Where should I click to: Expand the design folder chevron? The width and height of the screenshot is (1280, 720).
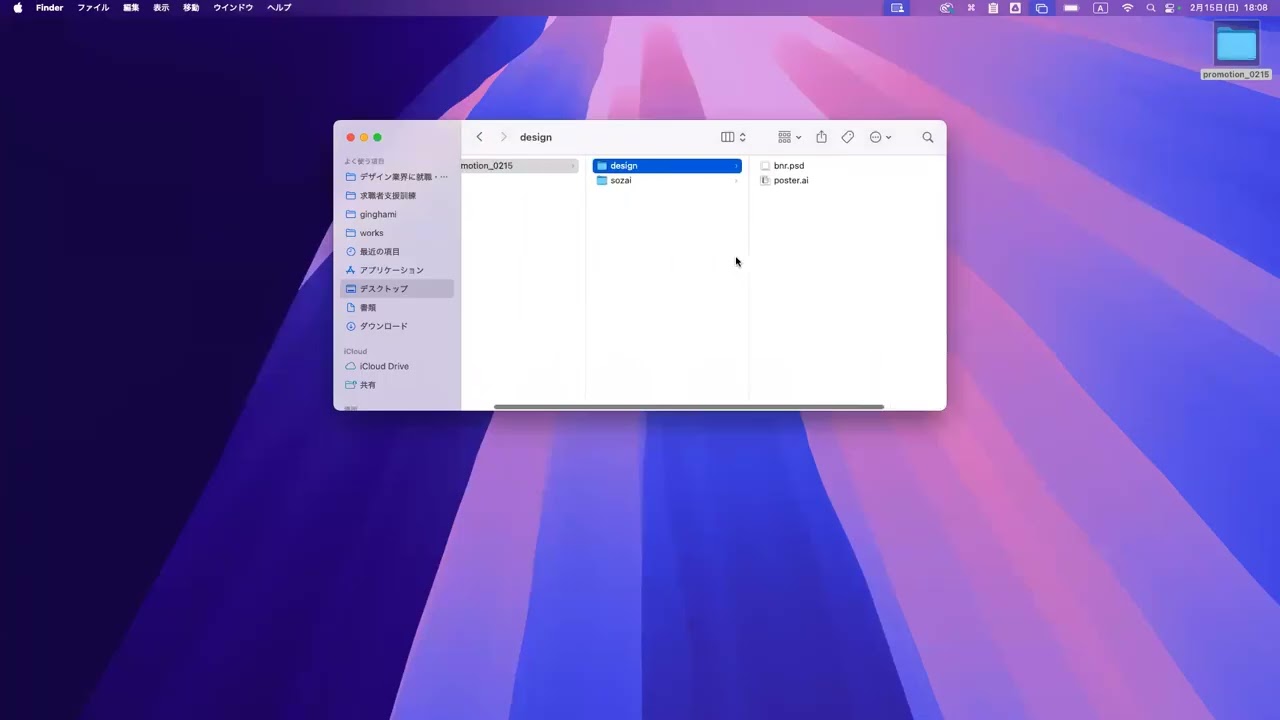click(x=736, y=166)
